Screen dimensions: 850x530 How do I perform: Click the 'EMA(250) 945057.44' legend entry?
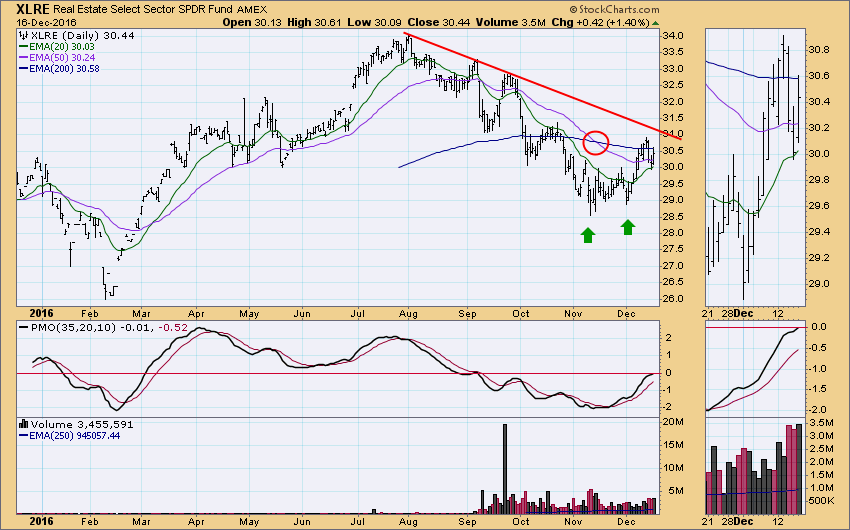(75, 436)
